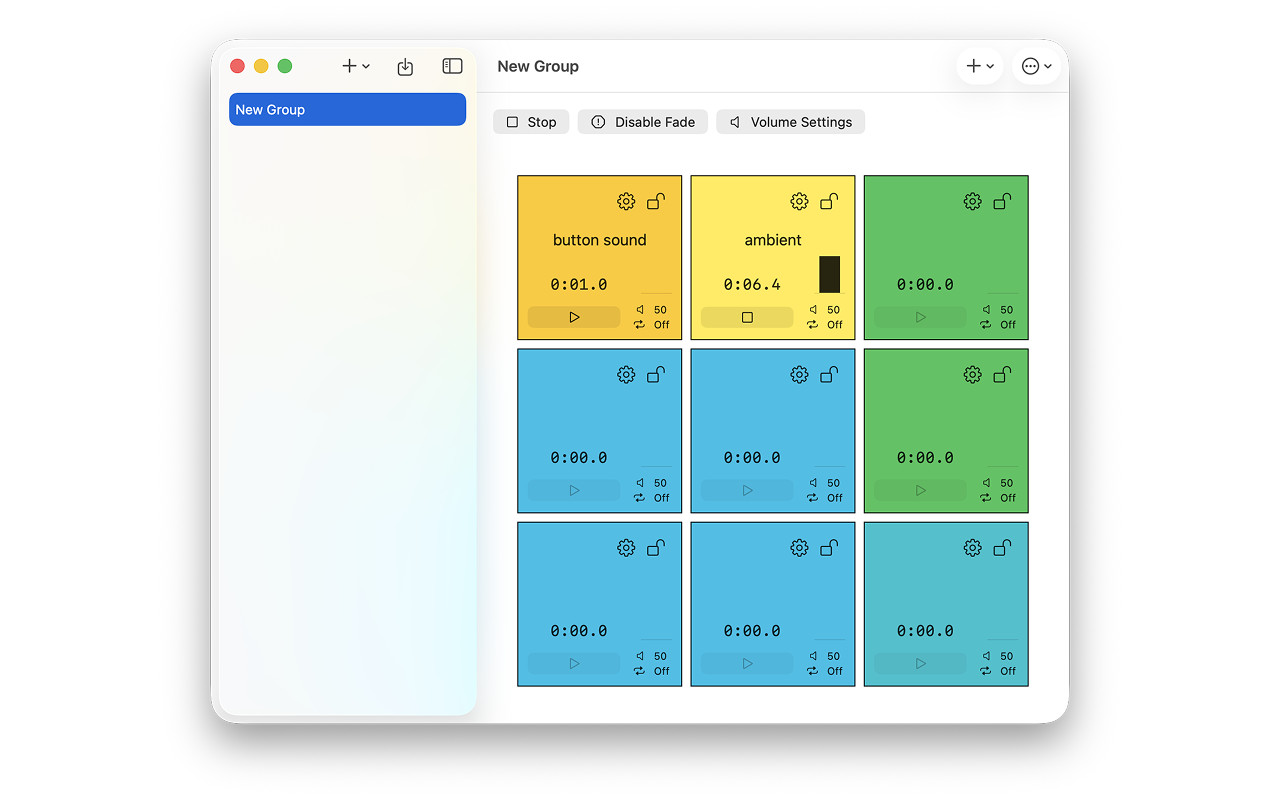Open gear settings on the middle-left blue pad
Image resolution: width=1280 pixels, height=800 pixels.
pyautogui.click(x=626, y=374)
